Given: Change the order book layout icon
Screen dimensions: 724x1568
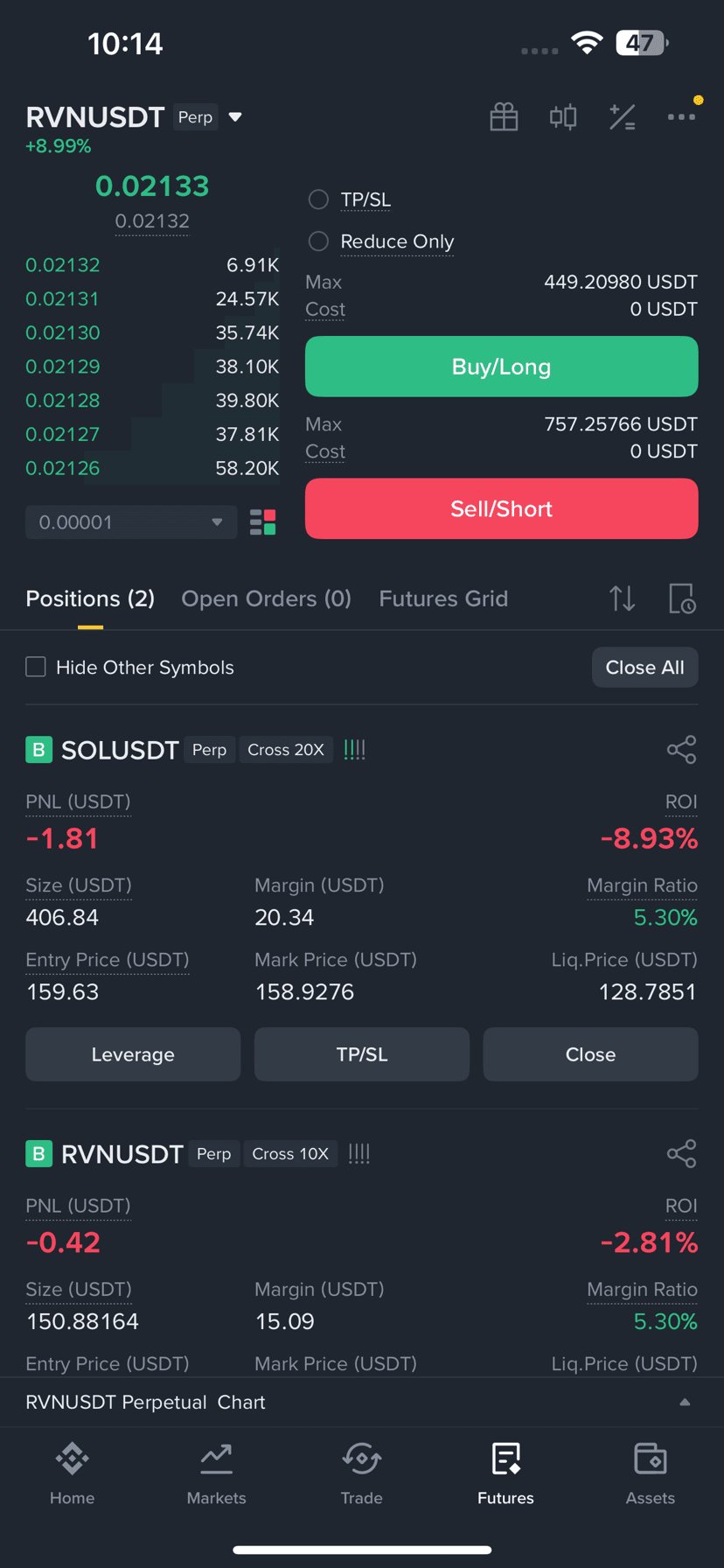Looking at the screenshot, I should click(x=263, y=522).
